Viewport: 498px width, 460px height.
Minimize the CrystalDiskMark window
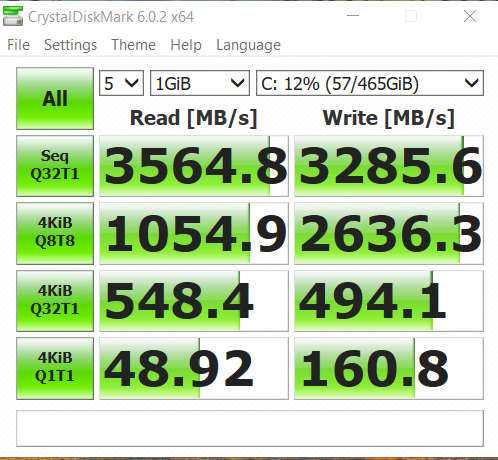[353, 16]
